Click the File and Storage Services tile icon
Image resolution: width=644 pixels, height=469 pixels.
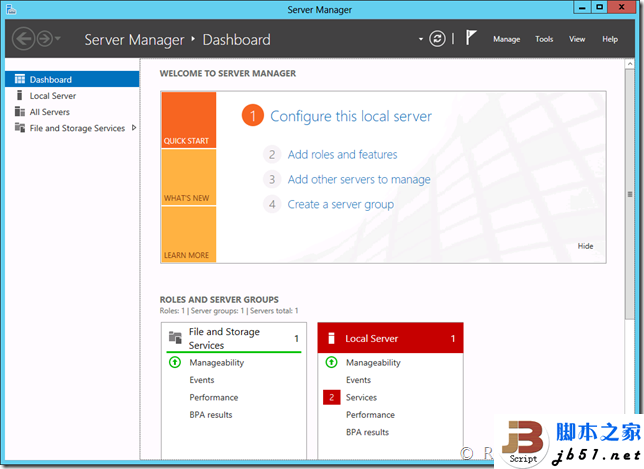pos(175,338)
